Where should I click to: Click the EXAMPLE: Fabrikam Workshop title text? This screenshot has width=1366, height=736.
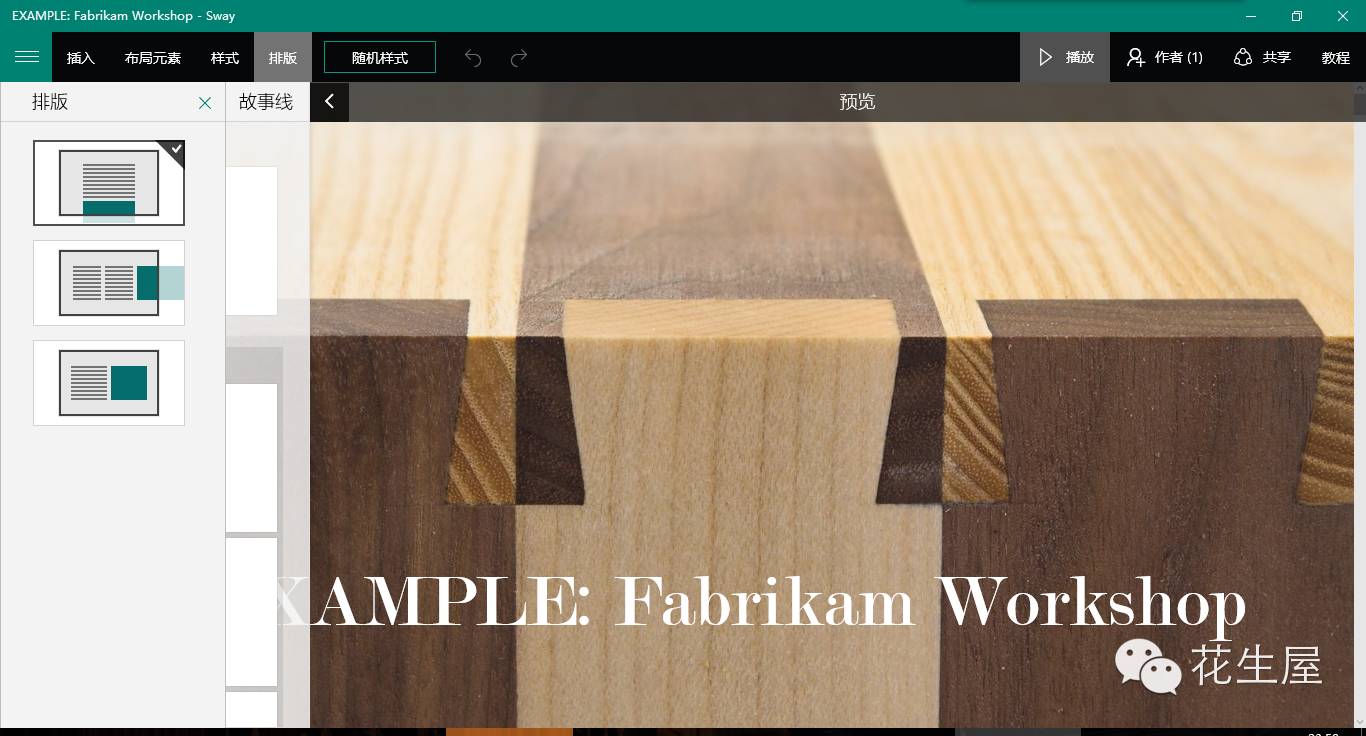(x=760, y=602)
